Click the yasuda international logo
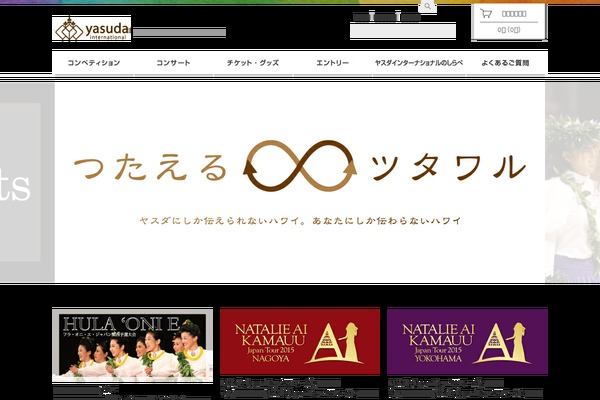The width and height of the screenshot is (600, 400). 91,29
